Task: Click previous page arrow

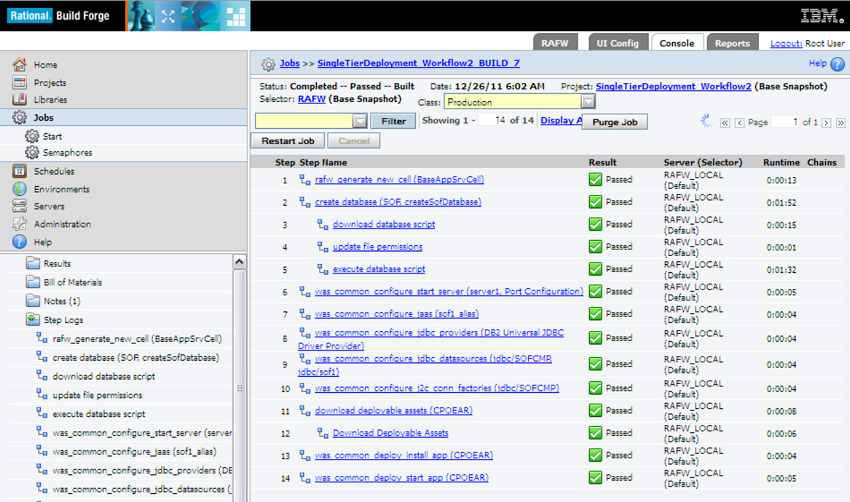Action: [739, 123]
